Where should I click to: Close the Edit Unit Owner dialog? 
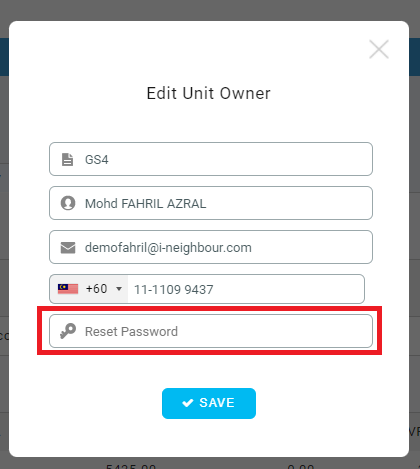pyautogui.click(x=379, y=49)
